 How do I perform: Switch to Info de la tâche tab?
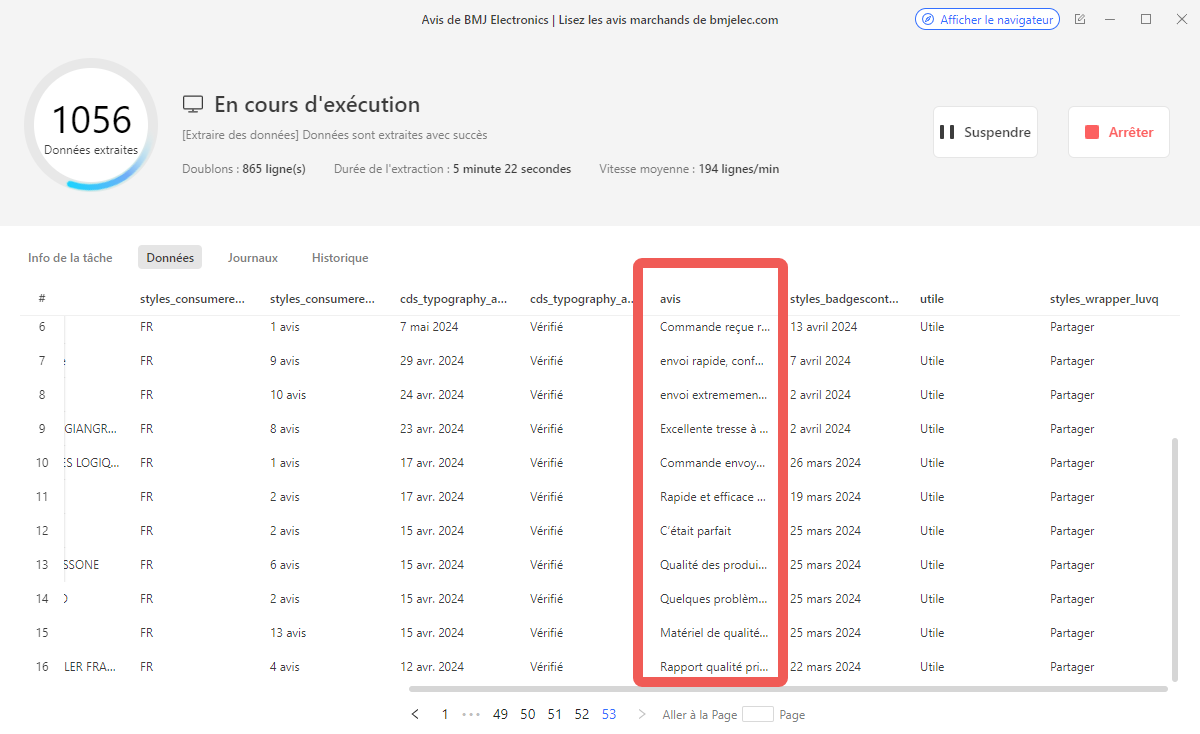coord(70,258)
